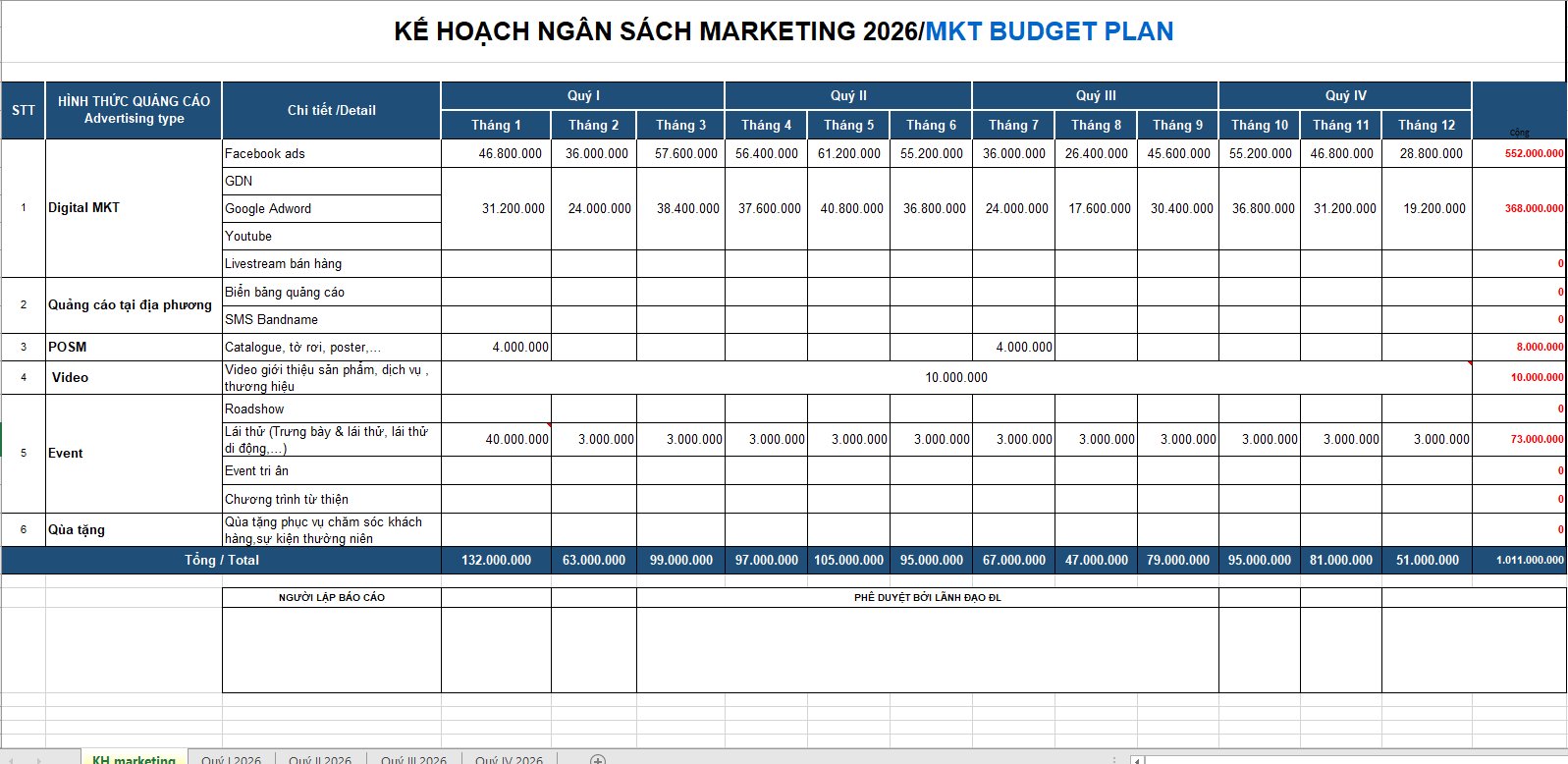The width and height of the screenshot is (1568, 764).
Task: Click POSM row total 8.000.000
Action: [1519, 347]
